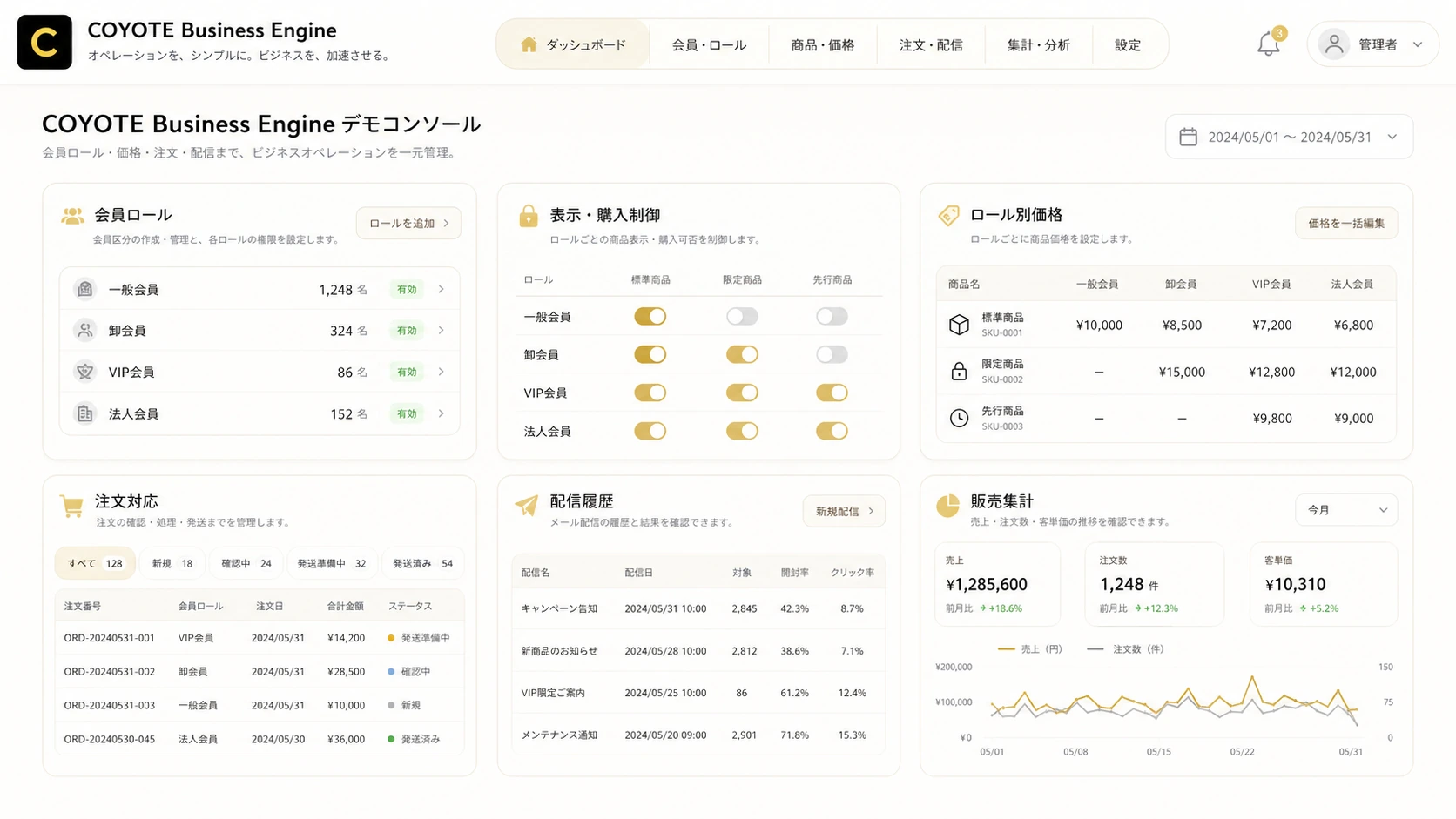Expand the 一般会員 row chevron

click(442, 289)
